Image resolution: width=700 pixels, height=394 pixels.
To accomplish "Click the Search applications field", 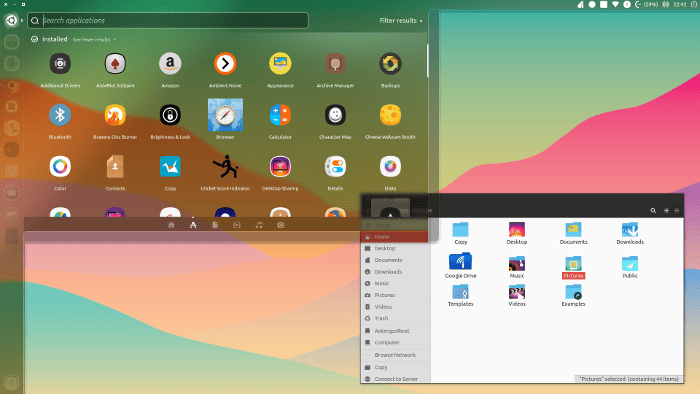I will [x=168, y=21].
